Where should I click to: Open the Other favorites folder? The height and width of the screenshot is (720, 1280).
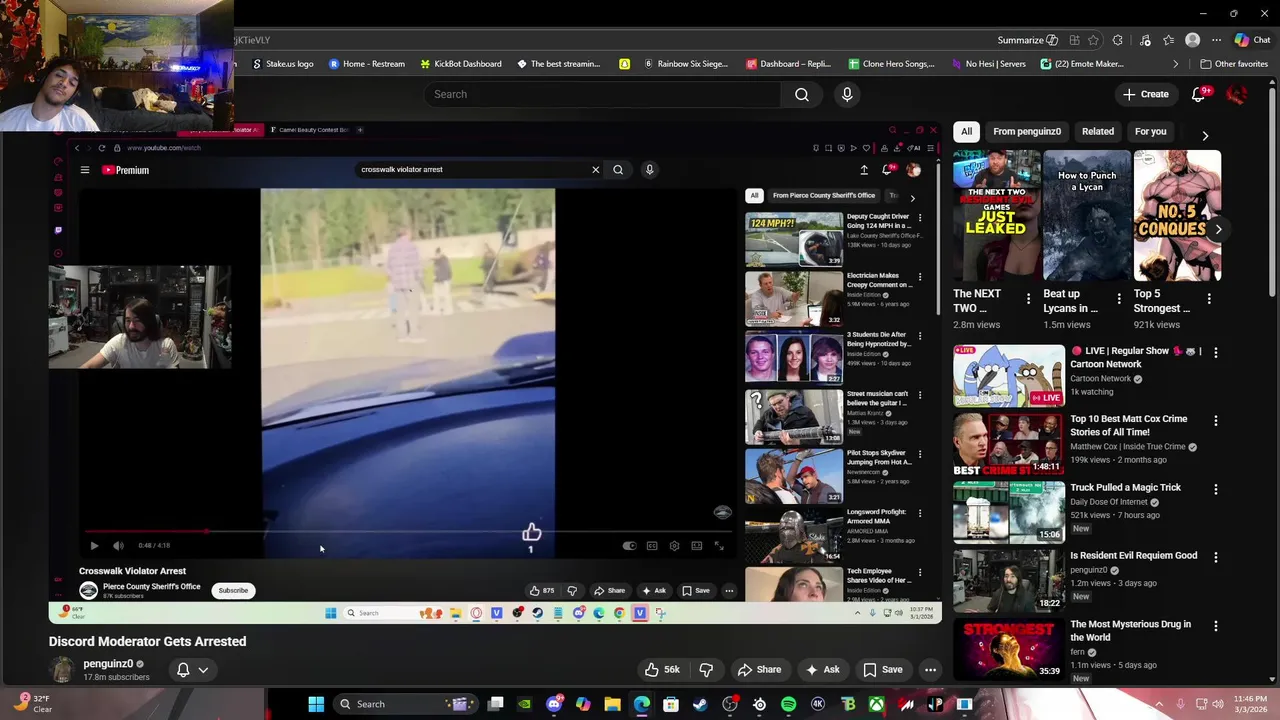[1234, 64]
